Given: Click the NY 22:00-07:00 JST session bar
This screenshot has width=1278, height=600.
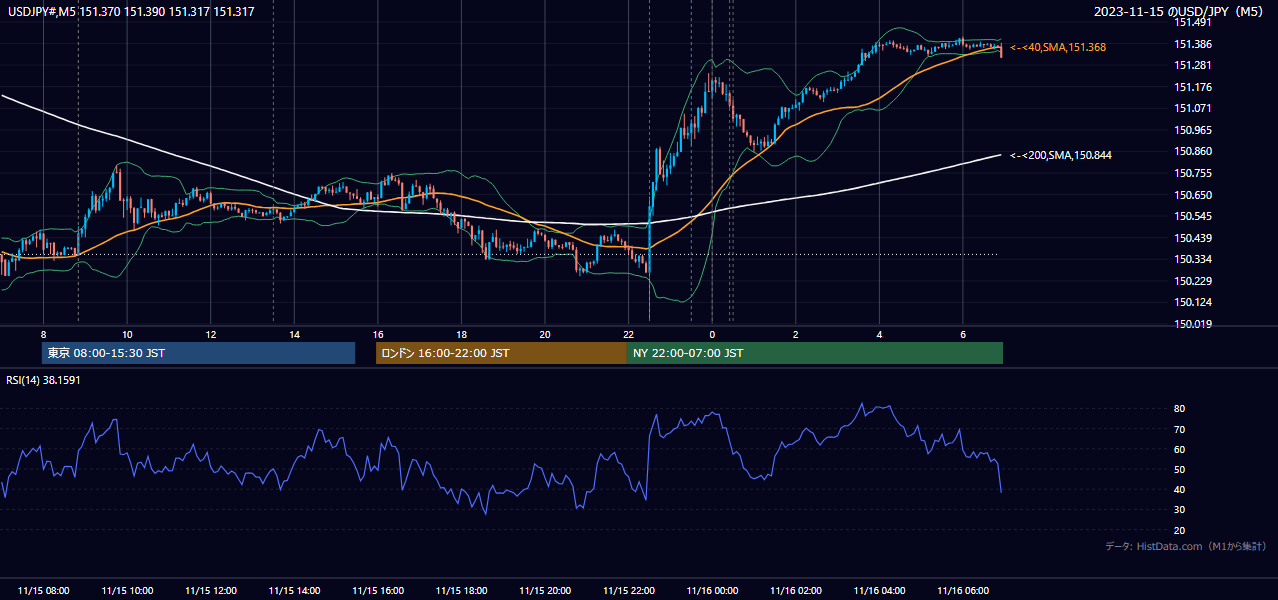Looking at the screenshot, I should point(815,353).
